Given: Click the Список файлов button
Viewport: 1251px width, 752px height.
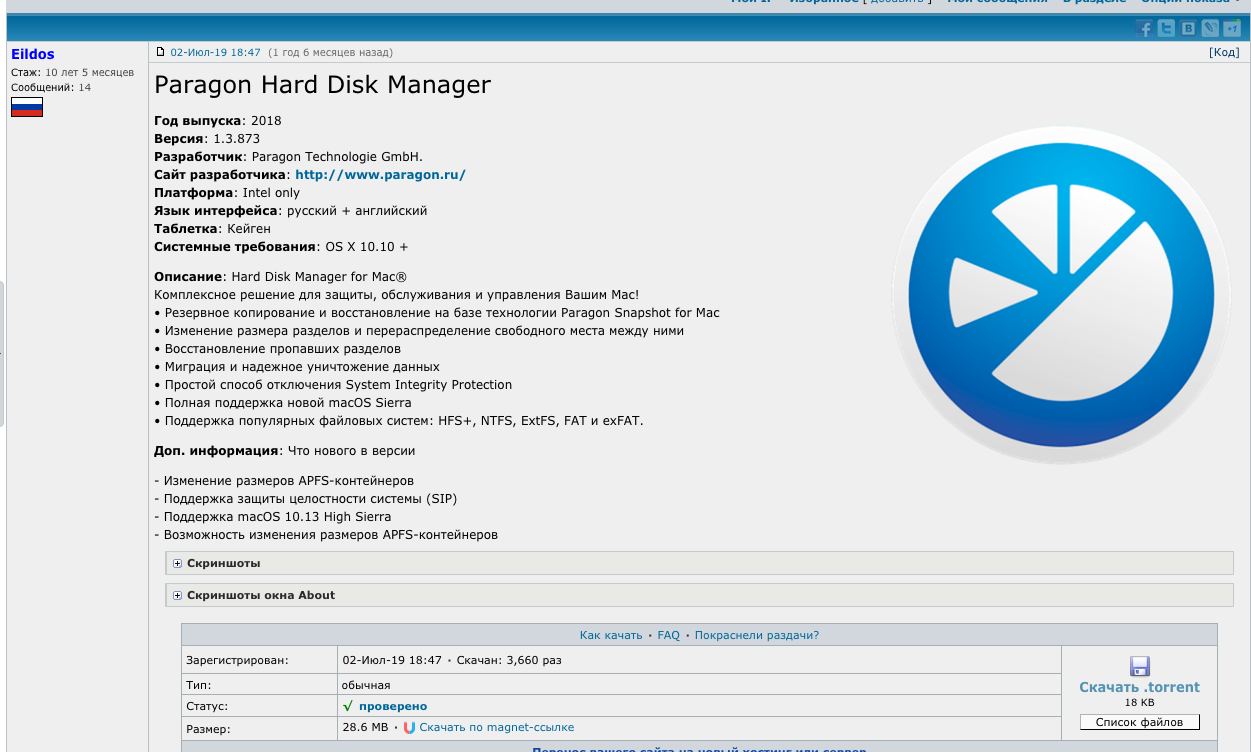Looking at the screenshot, I should [1139, 722].
